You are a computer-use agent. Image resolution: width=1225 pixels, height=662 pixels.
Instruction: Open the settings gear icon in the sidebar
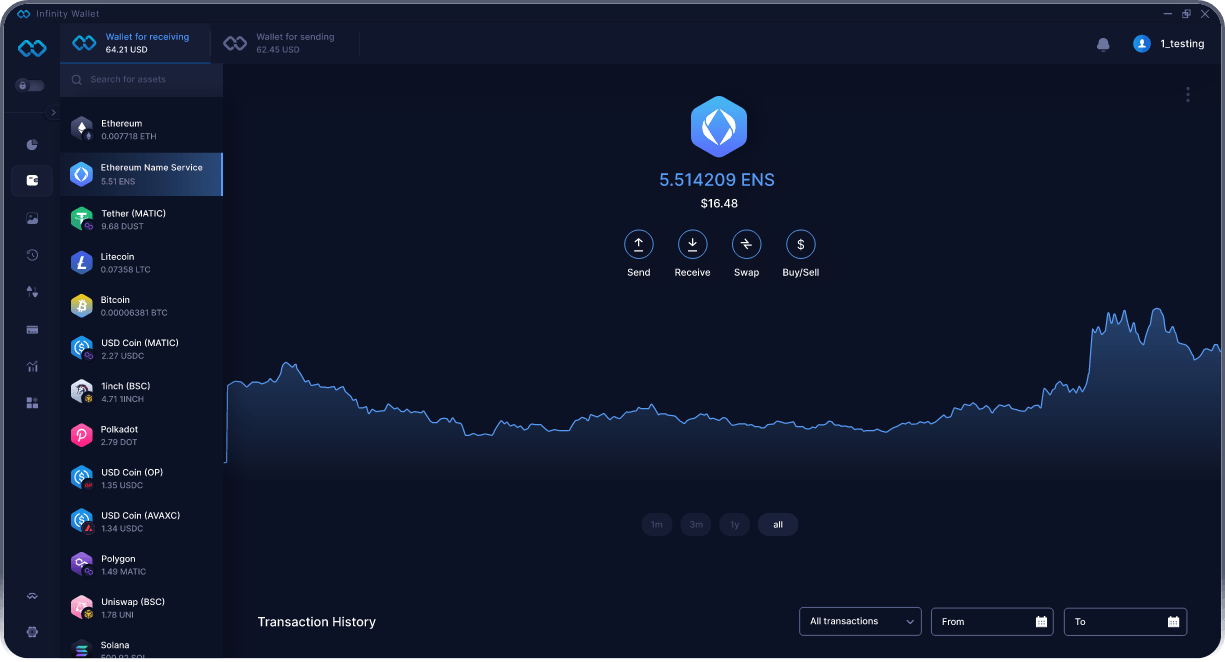32,632
